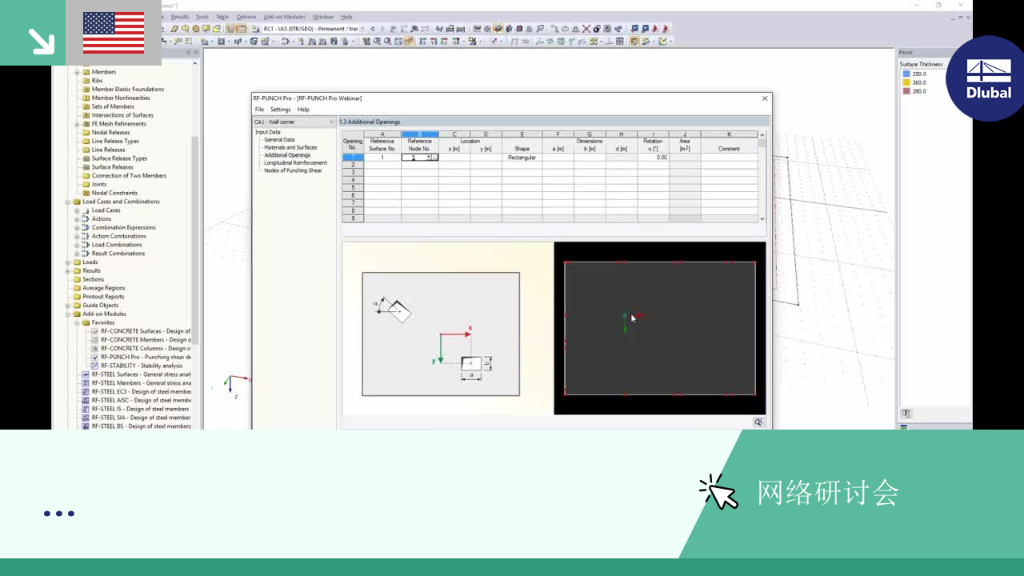Click the Nodal Constraints tree icon

[x=86, y=193]
